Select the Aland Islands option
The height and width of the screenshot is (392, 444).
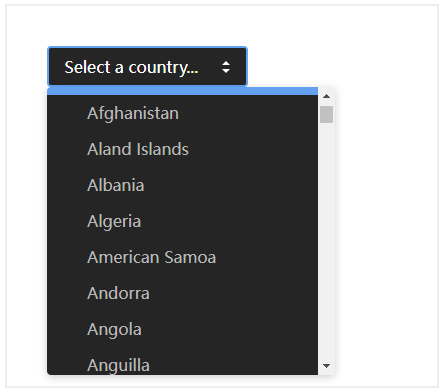click(x=182, y=149)
